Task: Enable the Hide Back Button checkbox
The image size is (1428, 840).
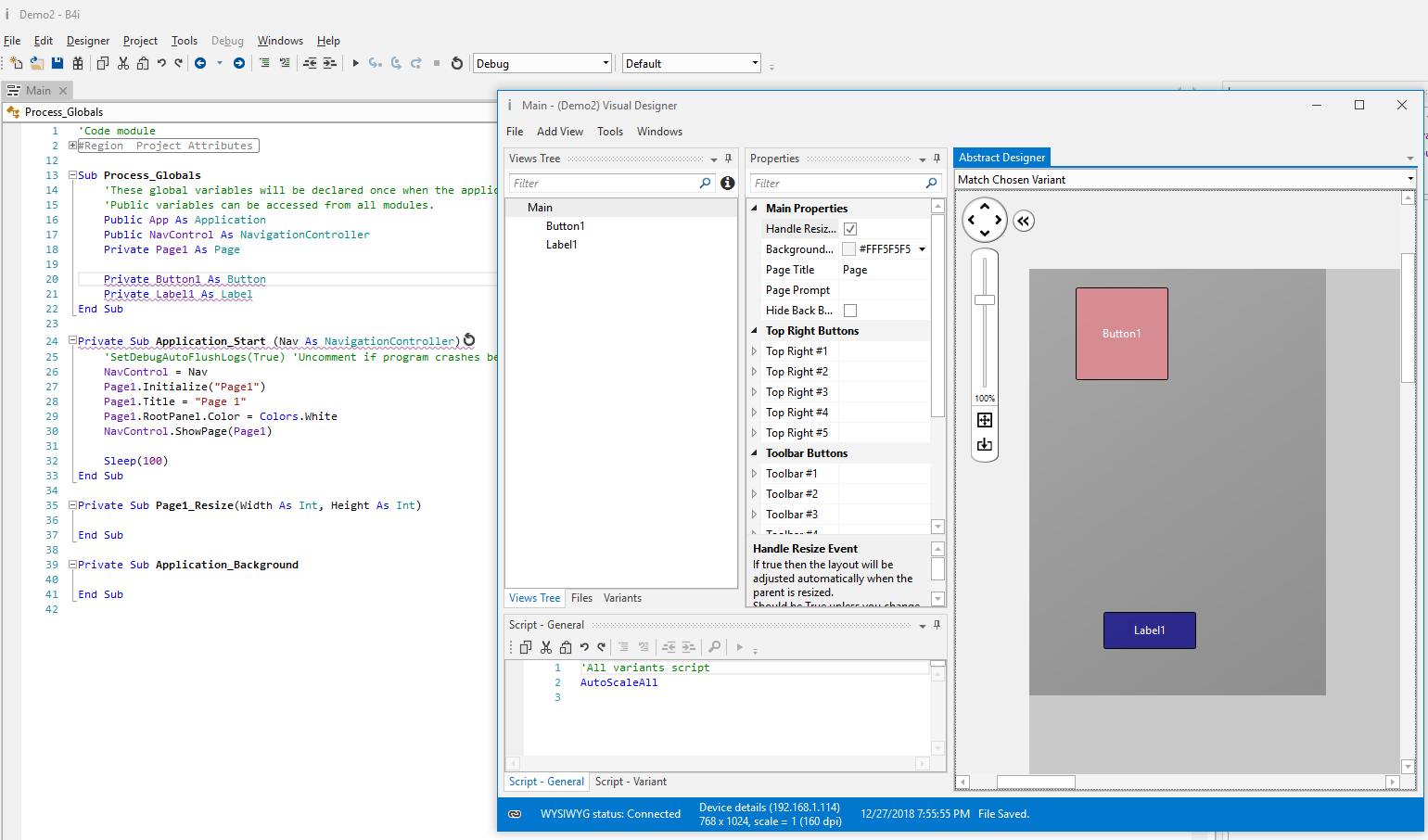Action: 850,311
